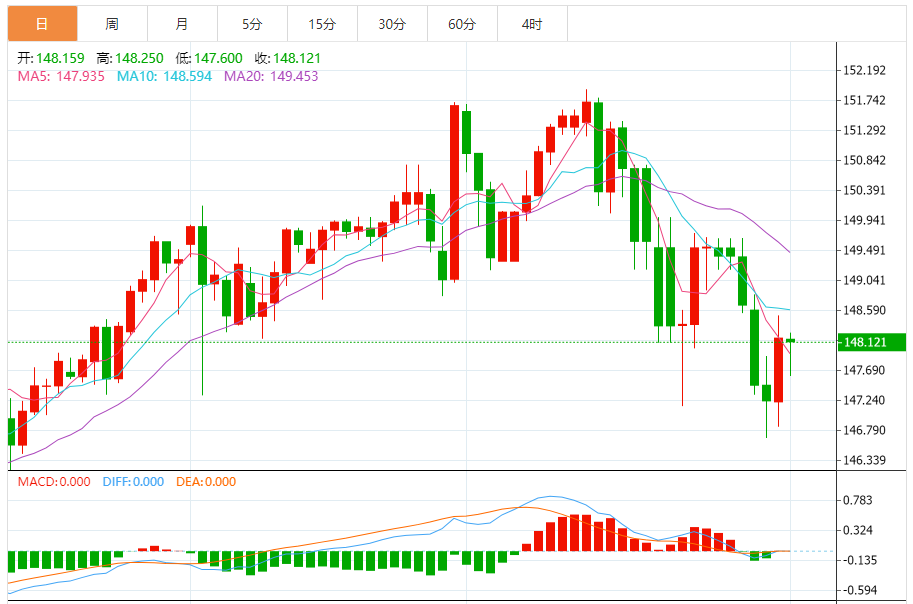Viewport: 913px width, 604px height.
Task: Click the -0.135 MACD axis label
Action: tap(861, 560)
